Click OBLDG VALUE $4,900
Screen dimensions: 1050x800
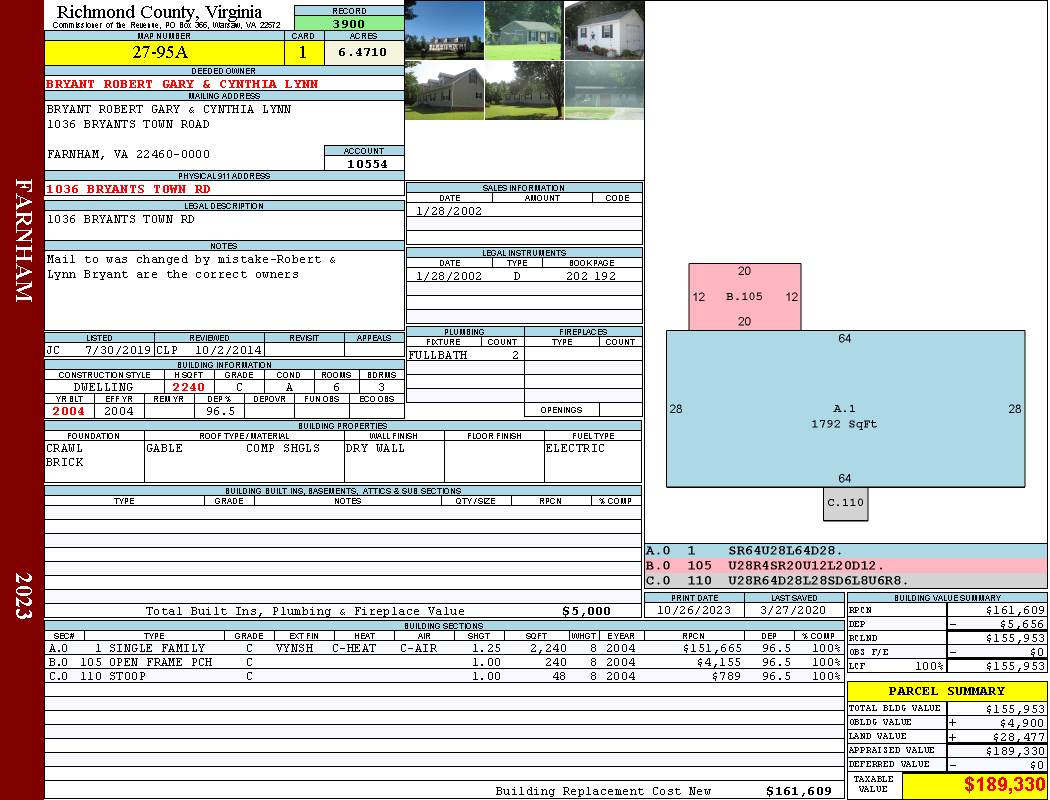pos(1022,722)
